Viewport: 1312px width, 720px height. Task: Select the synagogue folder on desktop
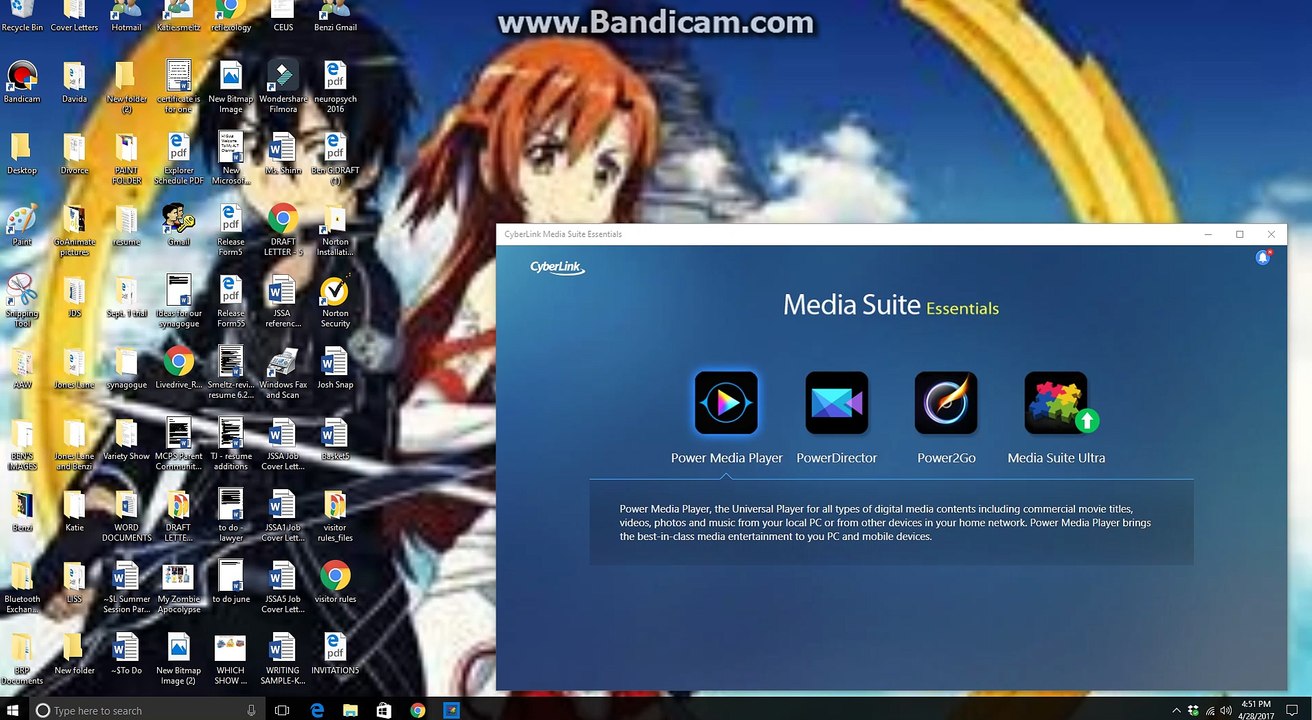pos(126,368)
